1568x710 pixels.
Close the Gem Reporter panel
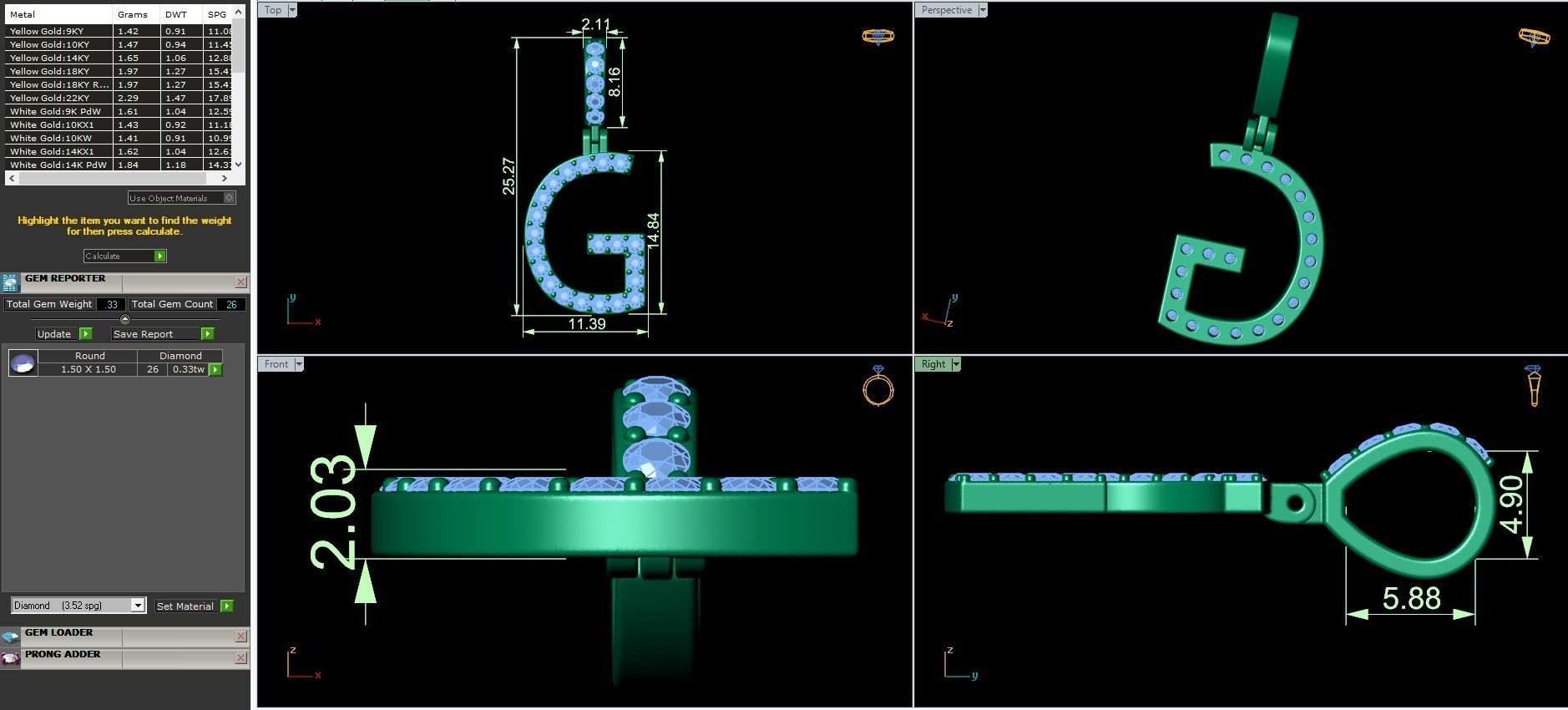(x=240, y=282)
